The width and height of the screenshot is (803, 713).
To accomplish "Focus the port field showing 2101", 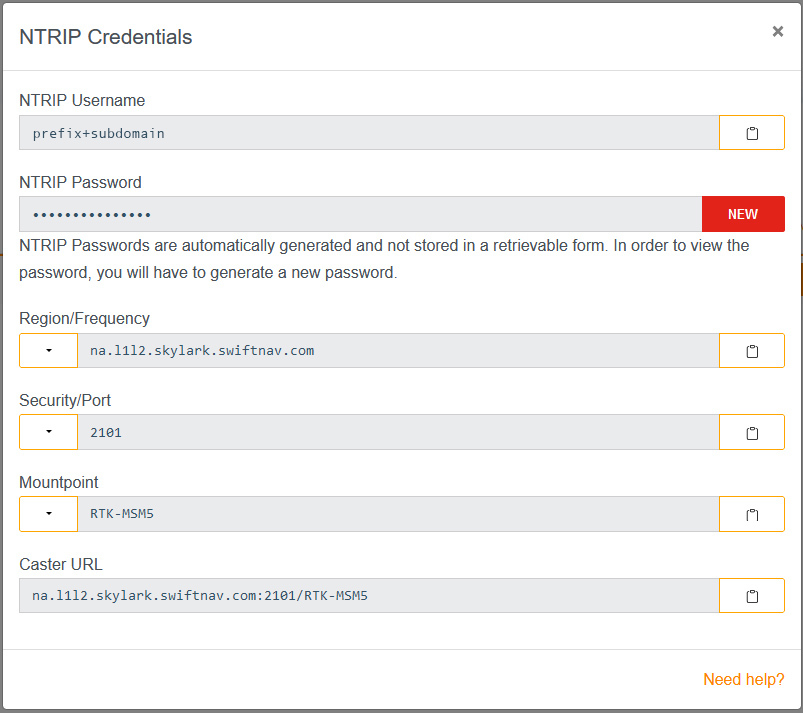I will pyautogui.click(x=397, y=433).
